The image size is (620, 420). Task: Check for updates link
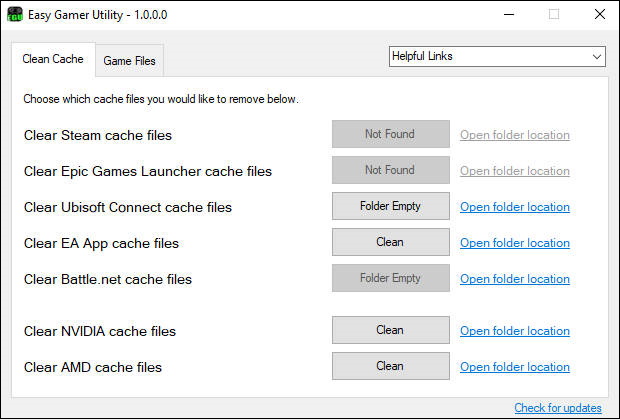click(558, 408)
